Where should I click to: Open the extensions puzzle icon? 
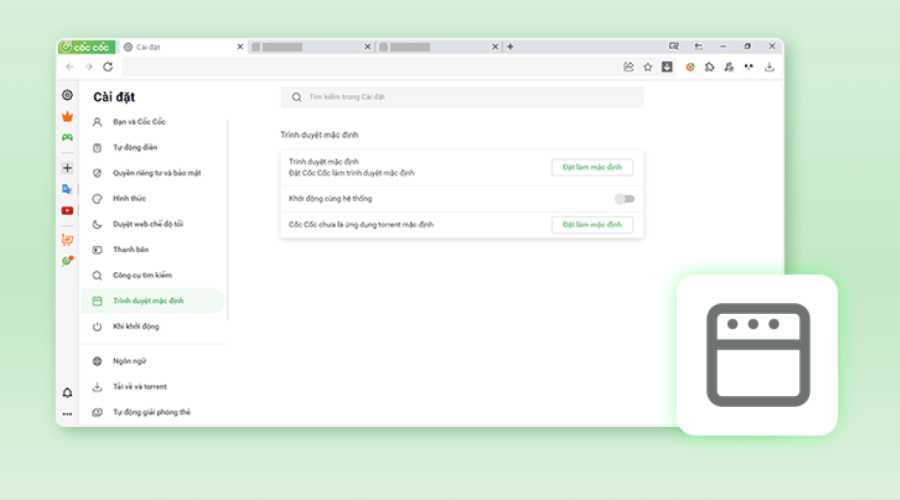[x=709, y=67]
